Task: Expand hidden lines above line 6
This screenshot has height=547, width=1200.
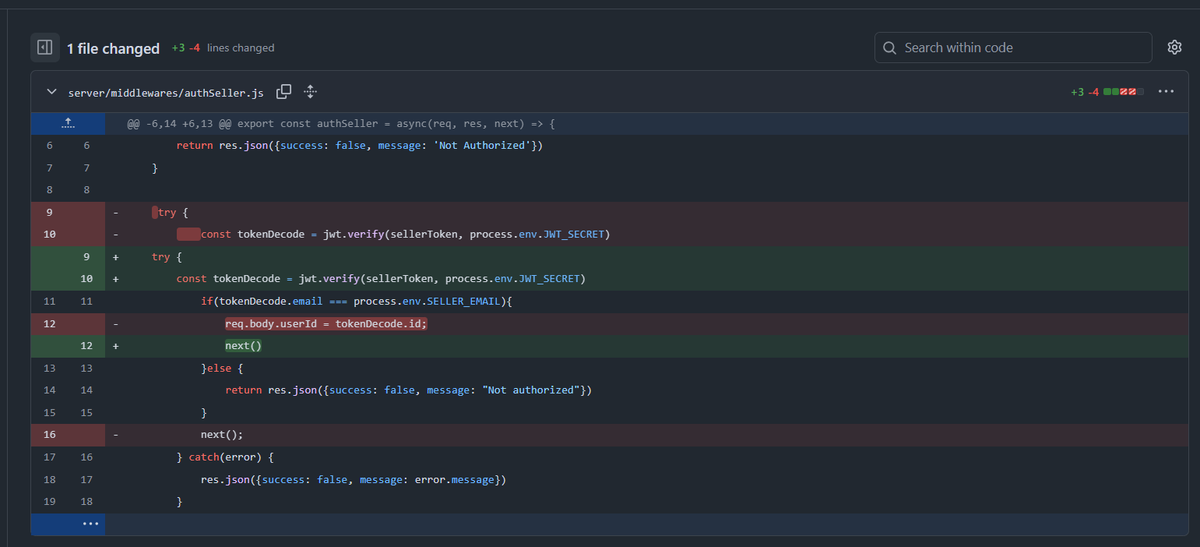Action: point(68,123)
